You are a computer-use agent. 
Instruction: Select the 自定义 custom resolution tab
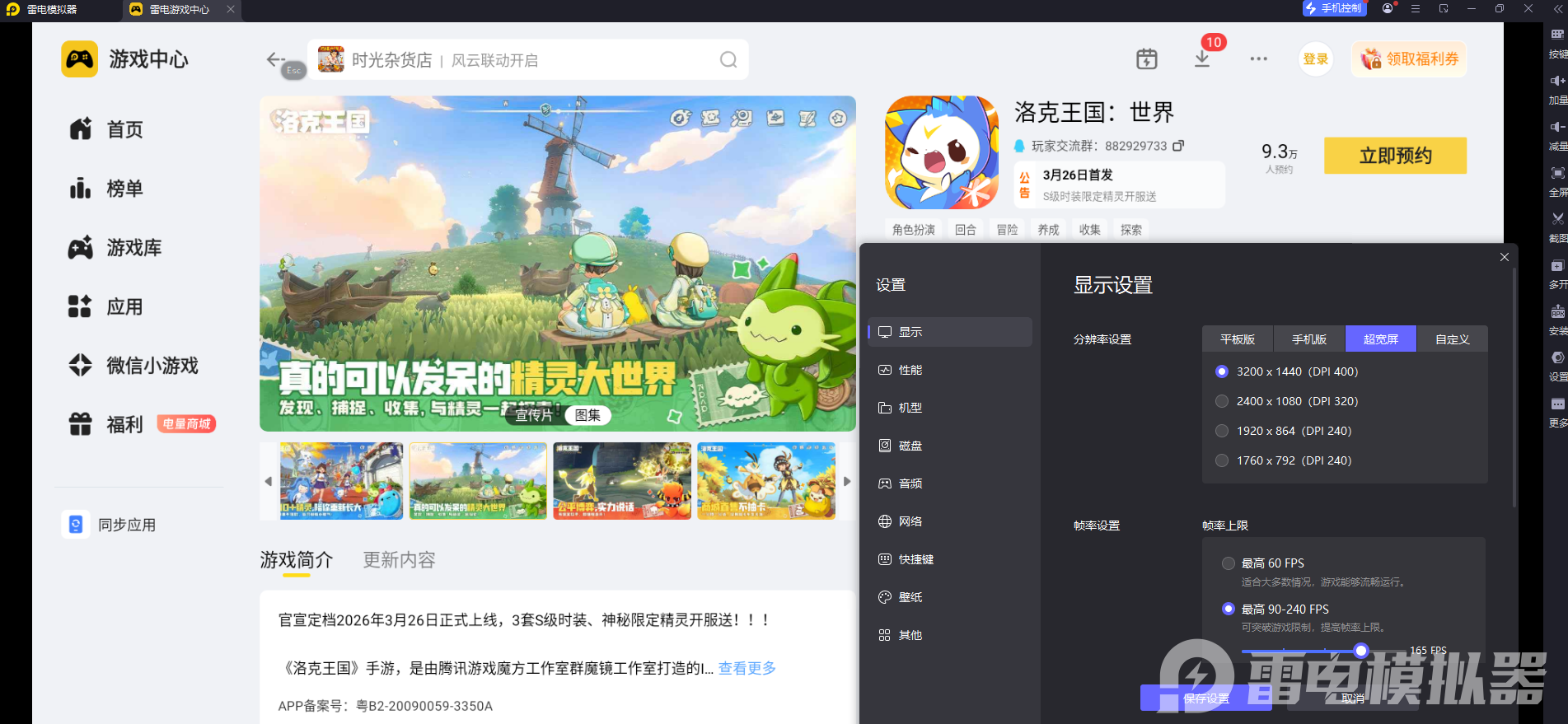tap(1453, 339)
